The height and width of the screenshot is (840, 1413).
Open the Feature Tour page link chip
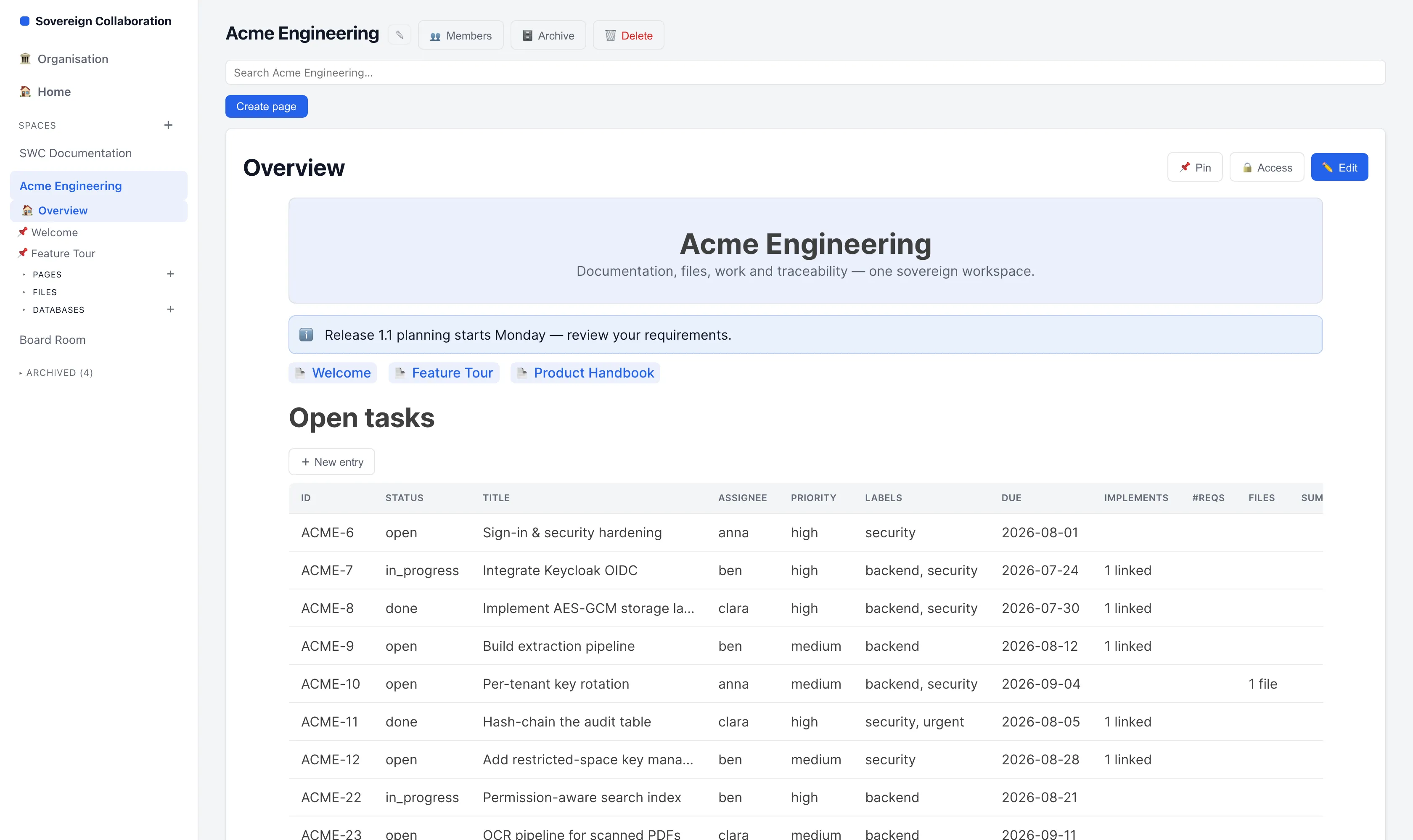tap(444, 372)
